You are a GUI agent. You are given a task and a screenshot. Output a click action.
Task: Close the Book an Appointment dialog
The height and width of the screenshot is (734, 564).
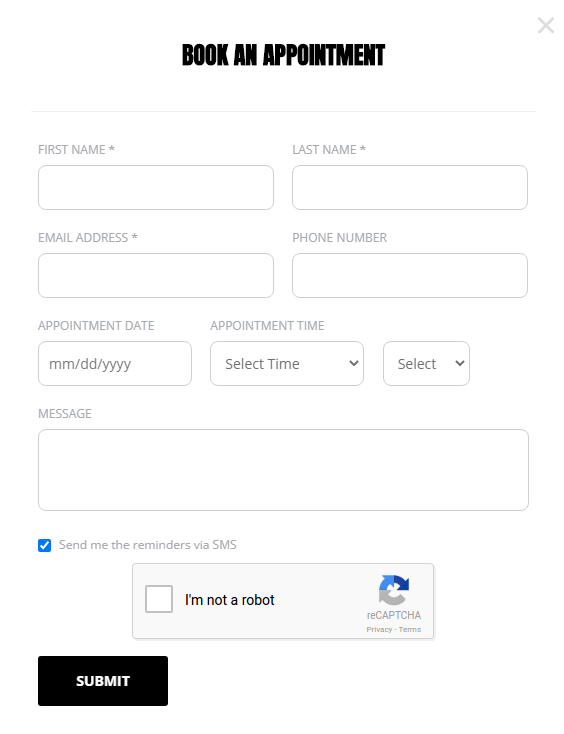click(546, 25)
